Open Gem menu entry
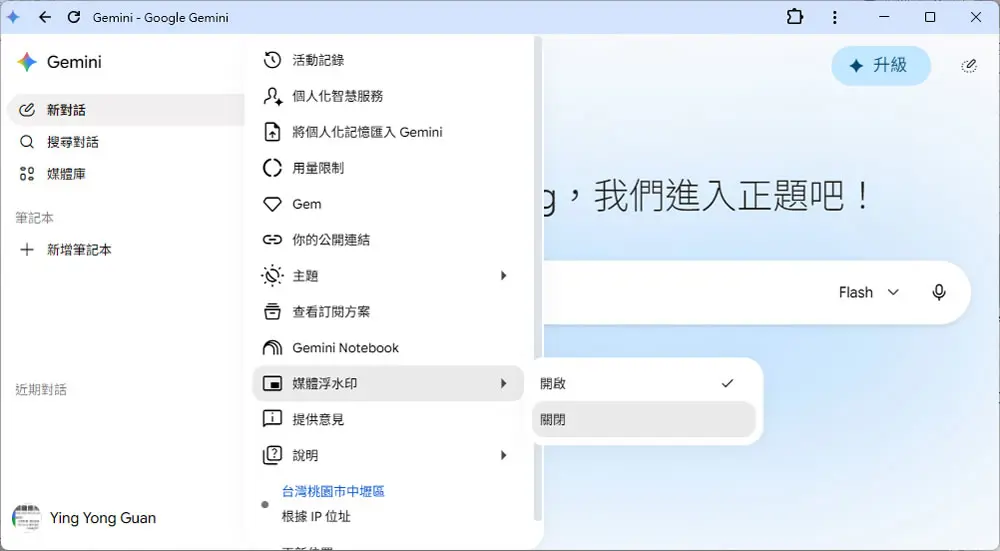 coord(388,204)
